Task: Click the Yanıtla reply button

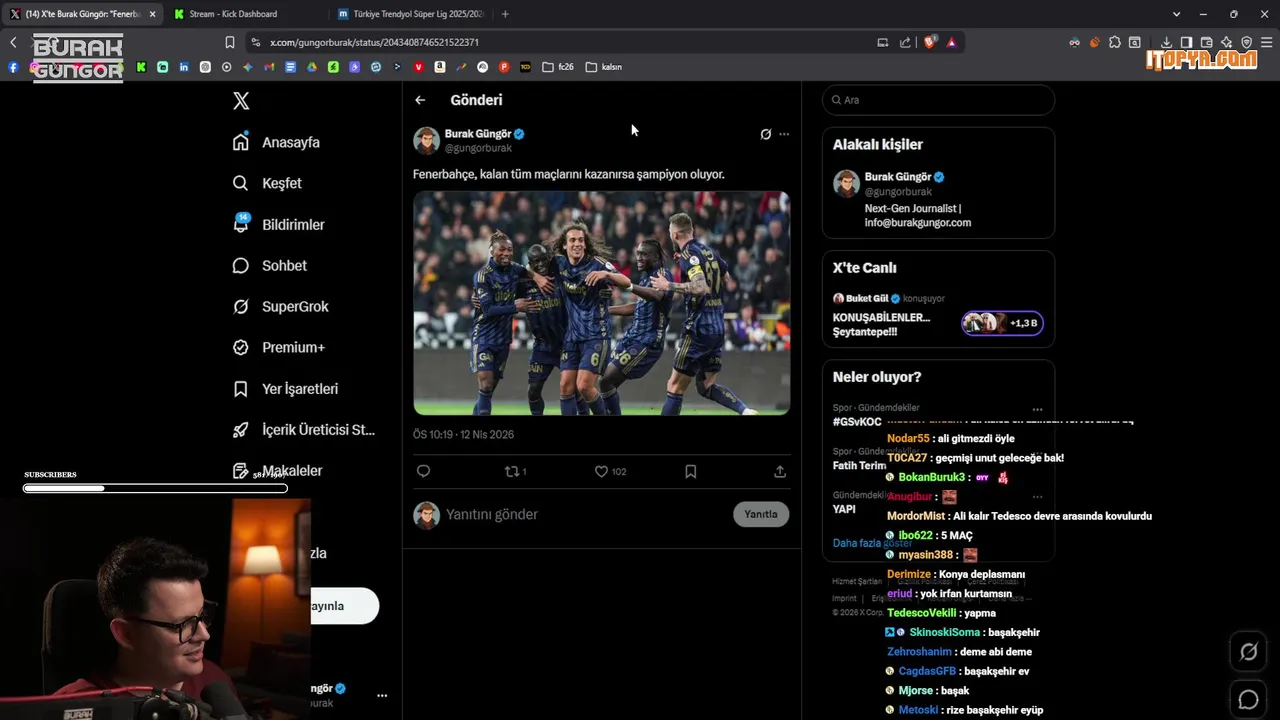Action: click(x=761, y=514)
